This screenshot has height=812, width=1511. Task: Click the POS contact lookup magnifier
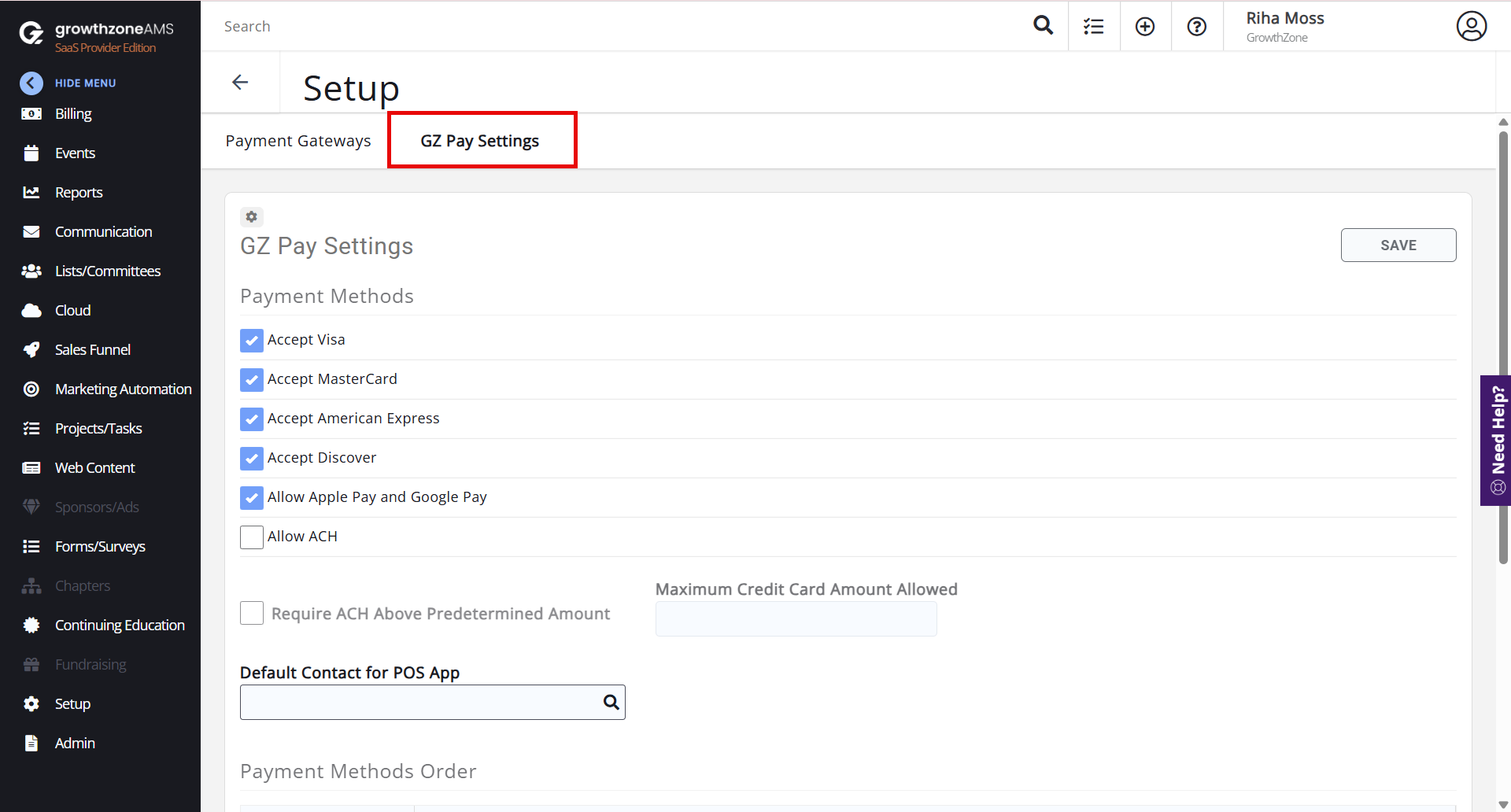pos(611,702)
